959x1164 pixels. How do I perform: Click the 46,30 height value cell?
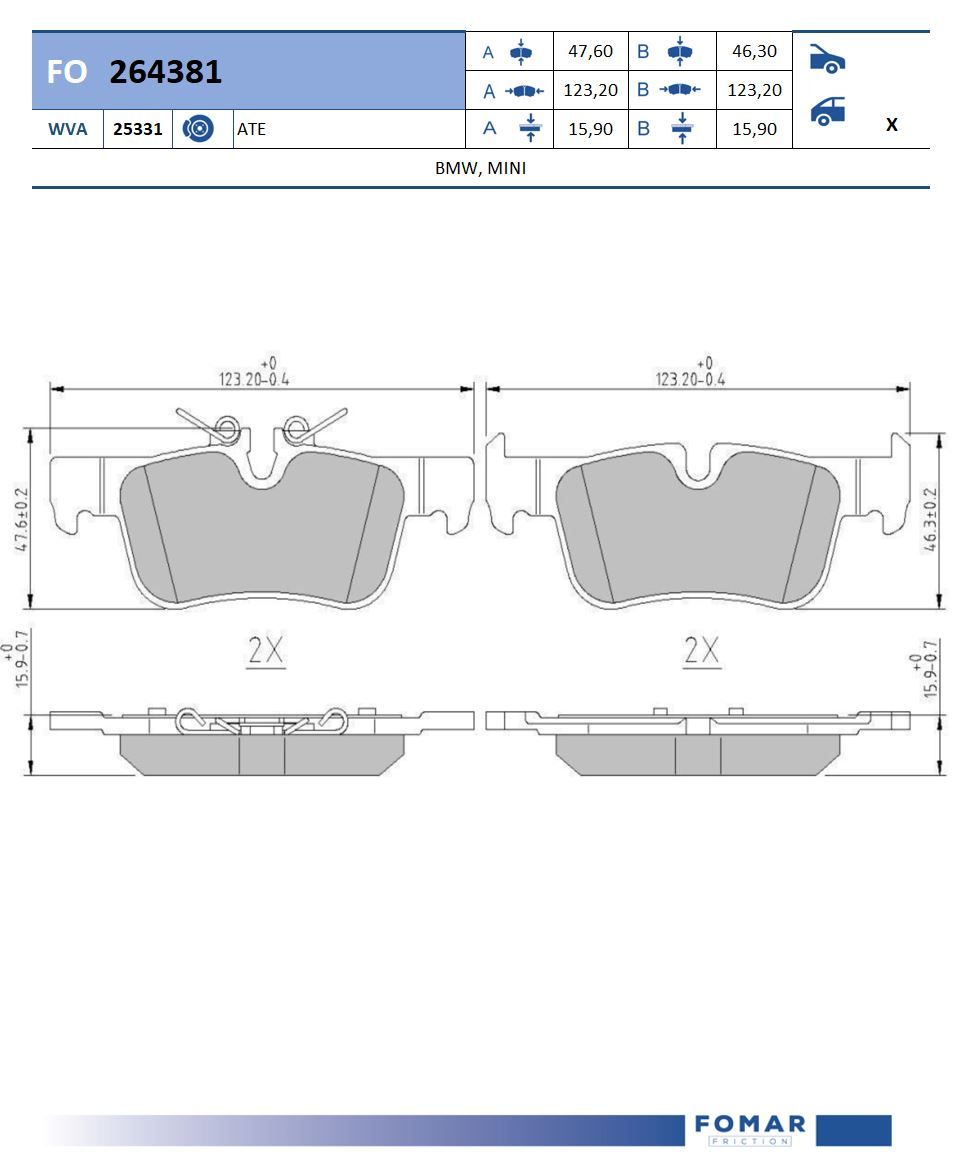click(x=754, y=52)
